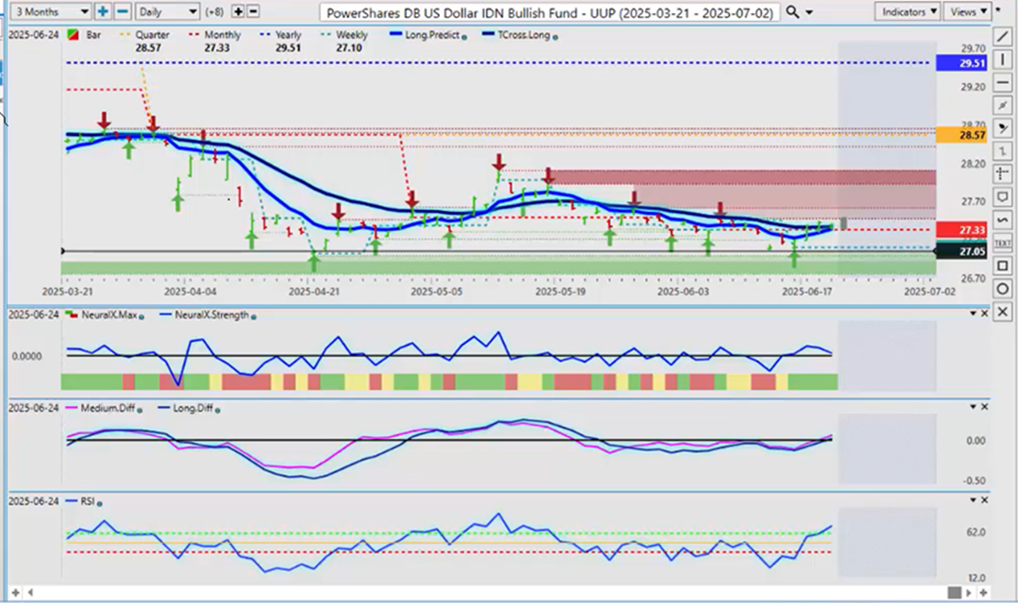The image size is (1018, 603).
Task: Close the NeuralX indicator panel
Action: point(984,314)
